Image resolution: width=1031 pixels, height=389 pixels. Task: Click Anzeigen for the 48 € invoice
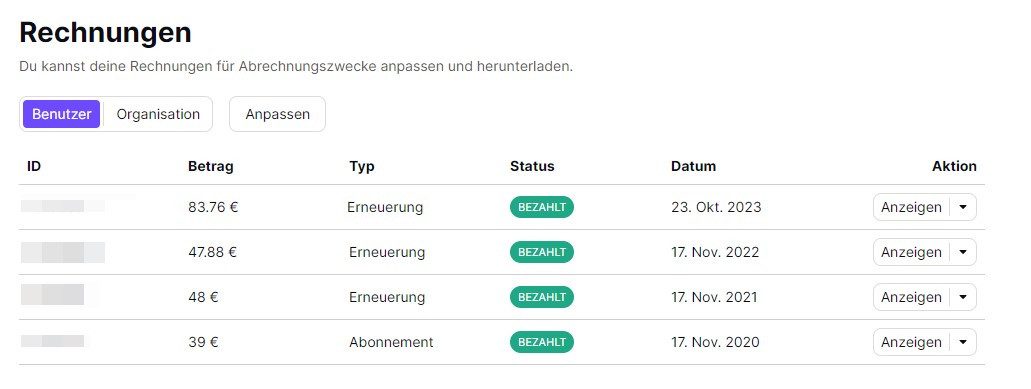click(911, 297)
